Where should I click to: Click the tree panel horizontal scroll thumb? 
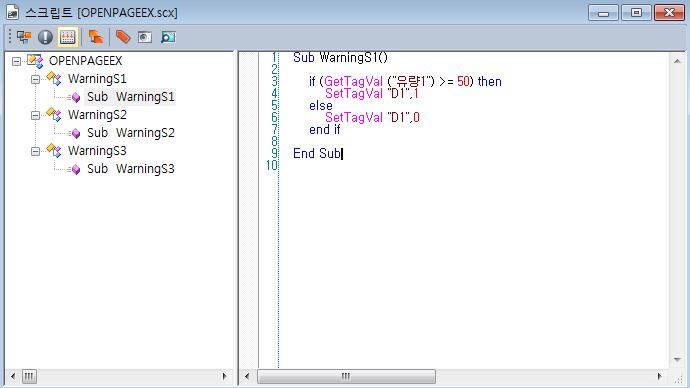[x=29, y=376]
